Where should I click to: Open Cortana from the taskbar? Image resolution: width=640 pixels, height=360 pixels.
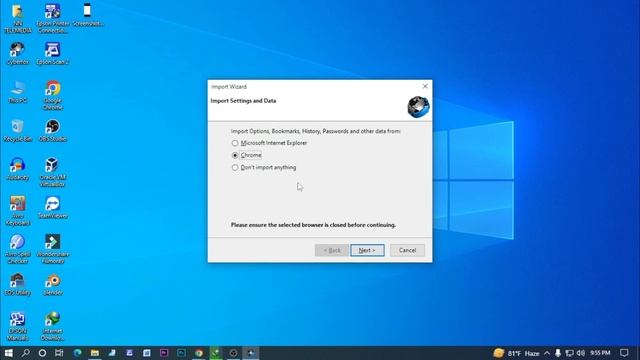point(42,353)
